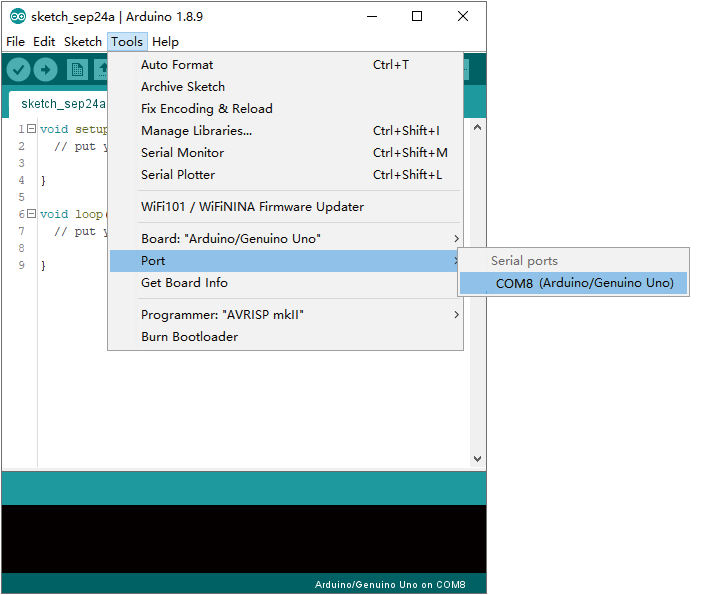Click the Open sketch toolbar icon

101,70
